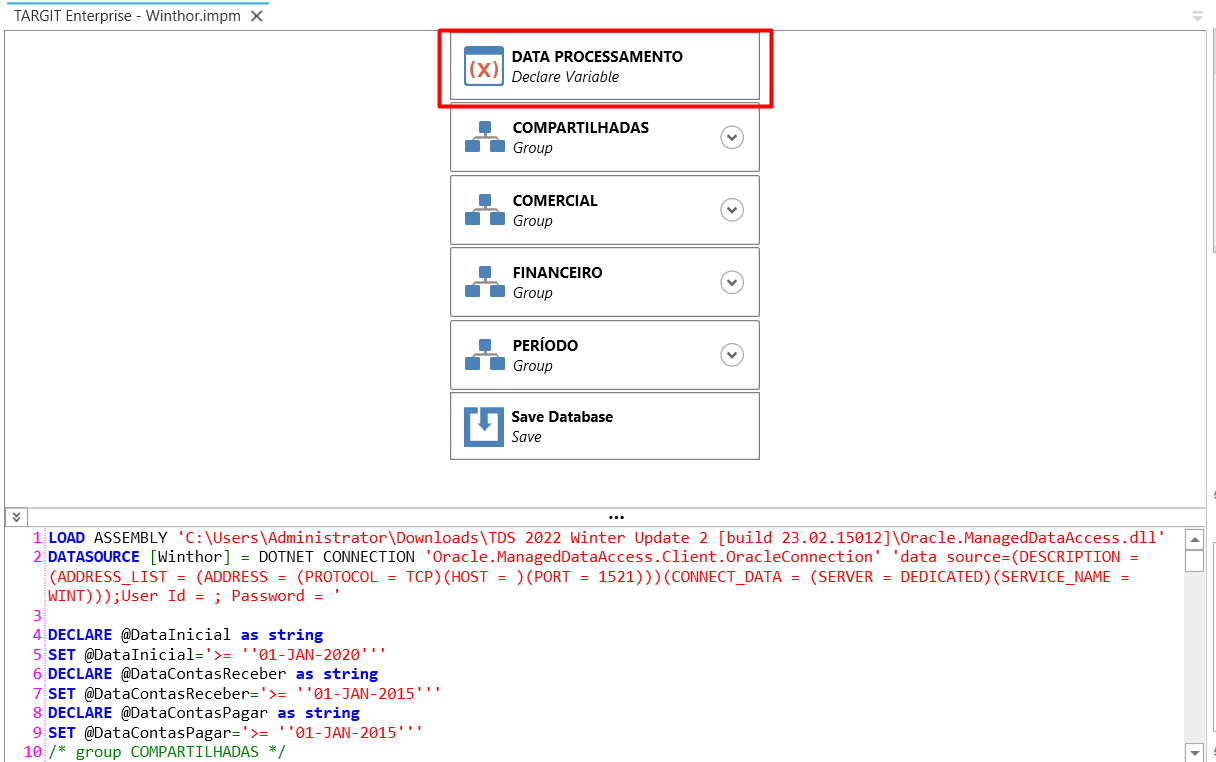Viewport: 1216px width, 762px height.
Task: Expand the PERÍODO group chevron
Action: (x=732, y=355)
